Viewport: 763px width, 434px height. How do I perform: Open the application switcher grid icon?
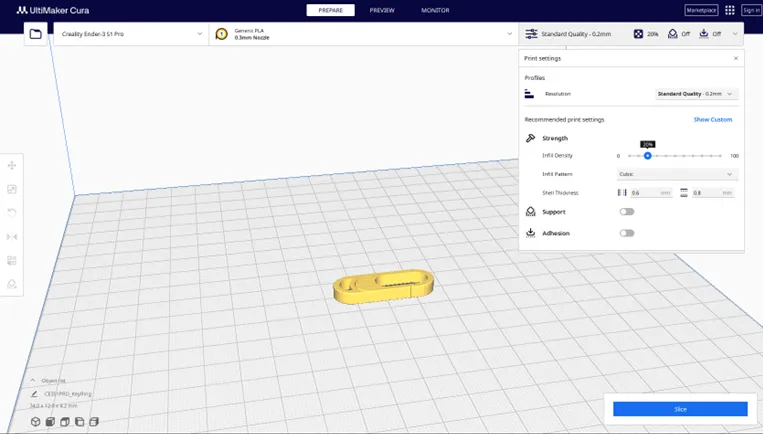coord(730,10)
